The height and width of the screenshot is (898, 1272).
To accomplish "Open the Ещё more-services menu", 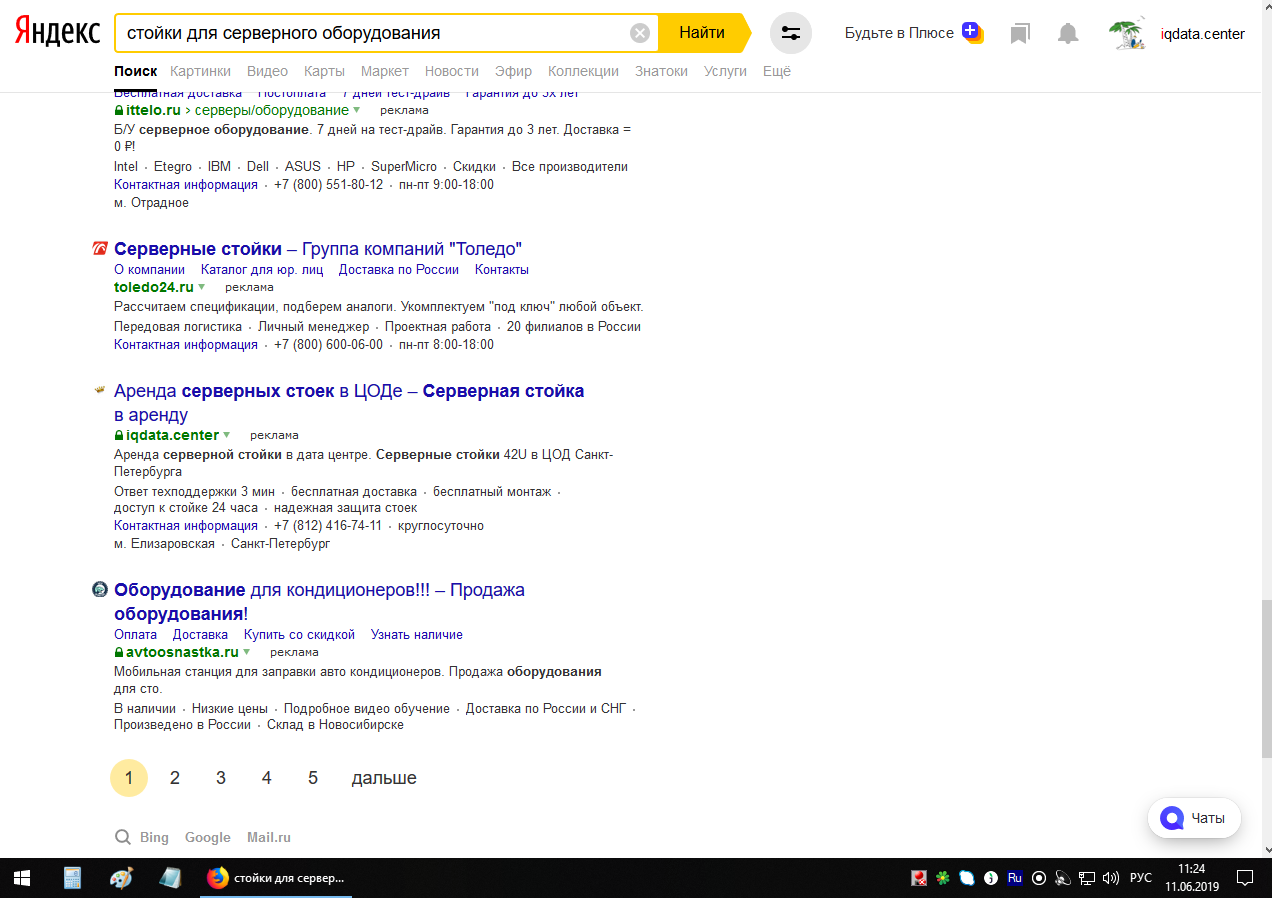I will coord(777,71).
